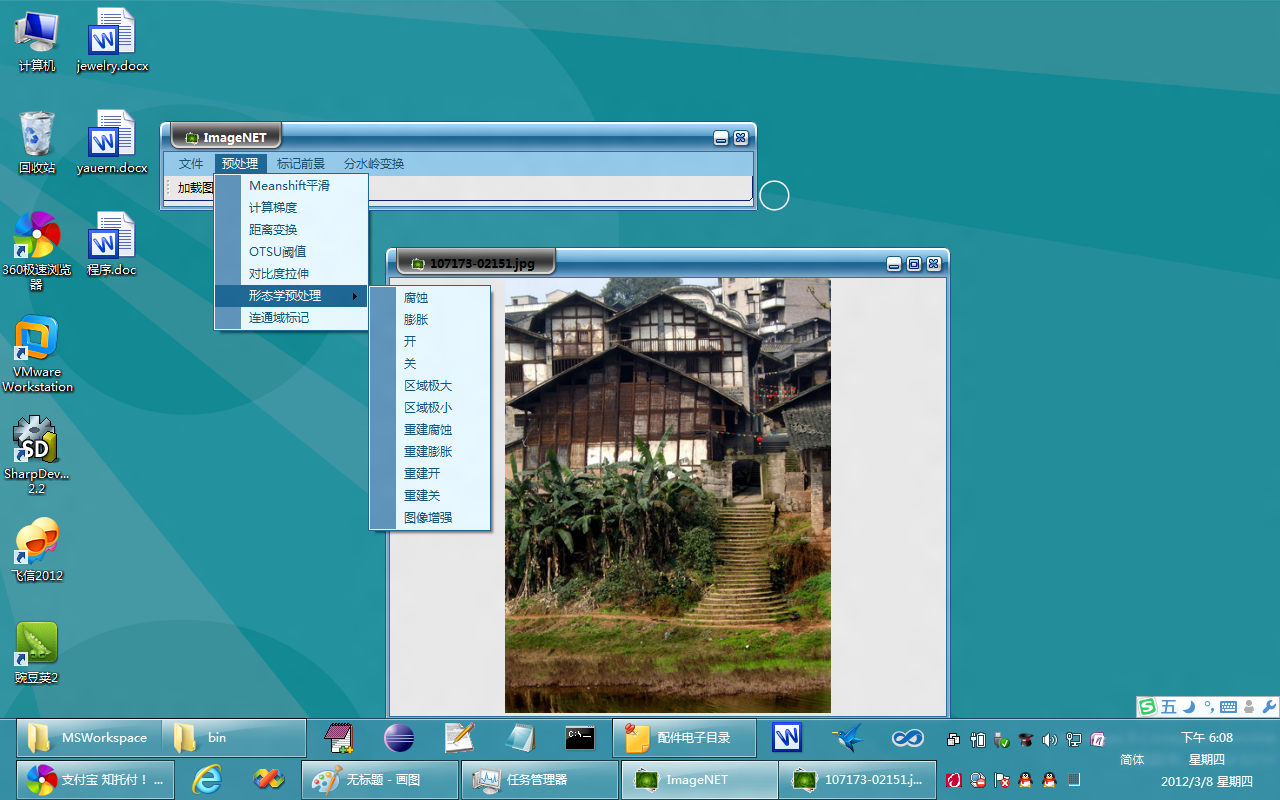The height and width of the screenshot is (800, 1280).
Task: Select 距离变换 menu entry
Action: pos(291,230)
